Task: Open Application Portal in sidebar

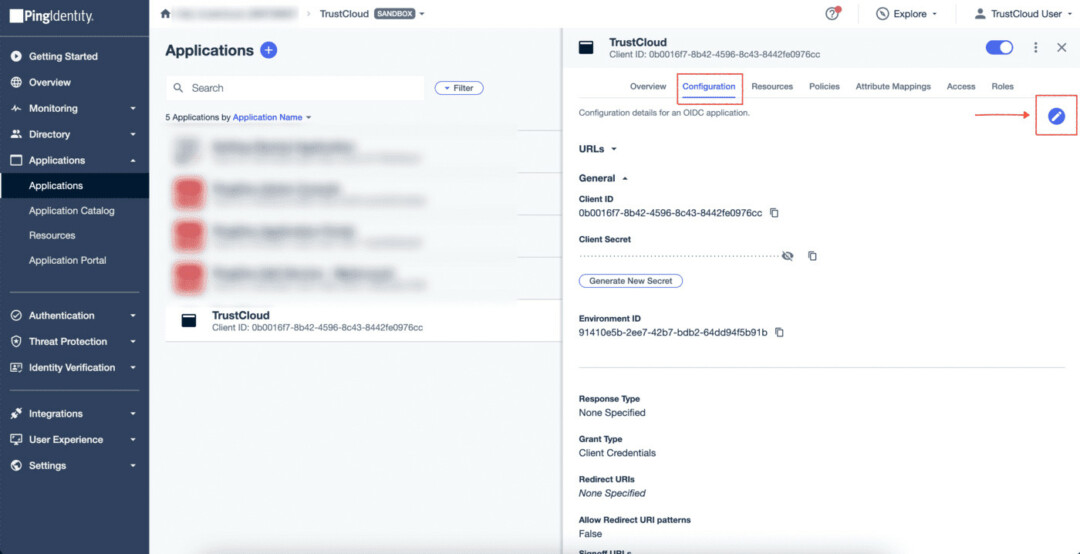Action: (x=68, y=260)
